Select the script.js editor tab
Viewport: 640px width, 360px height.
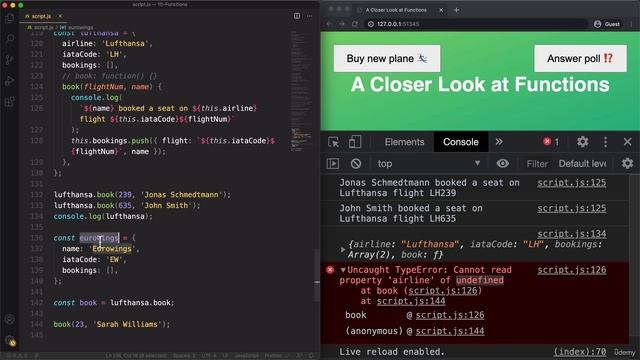pos(42,16)
